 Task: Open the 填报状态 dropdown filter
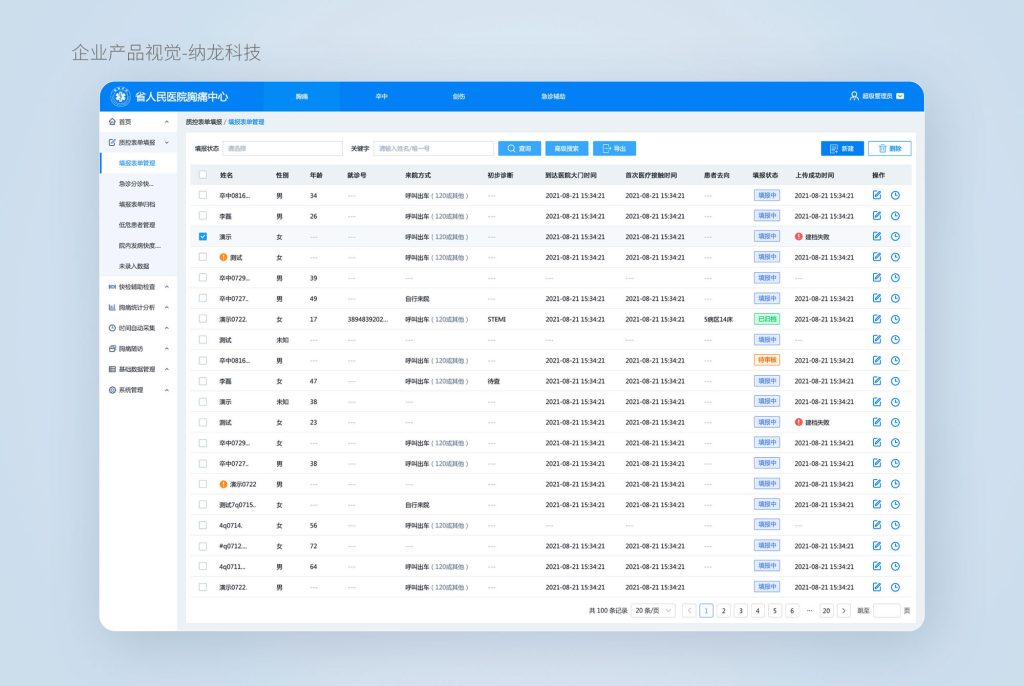click(282, 148)
